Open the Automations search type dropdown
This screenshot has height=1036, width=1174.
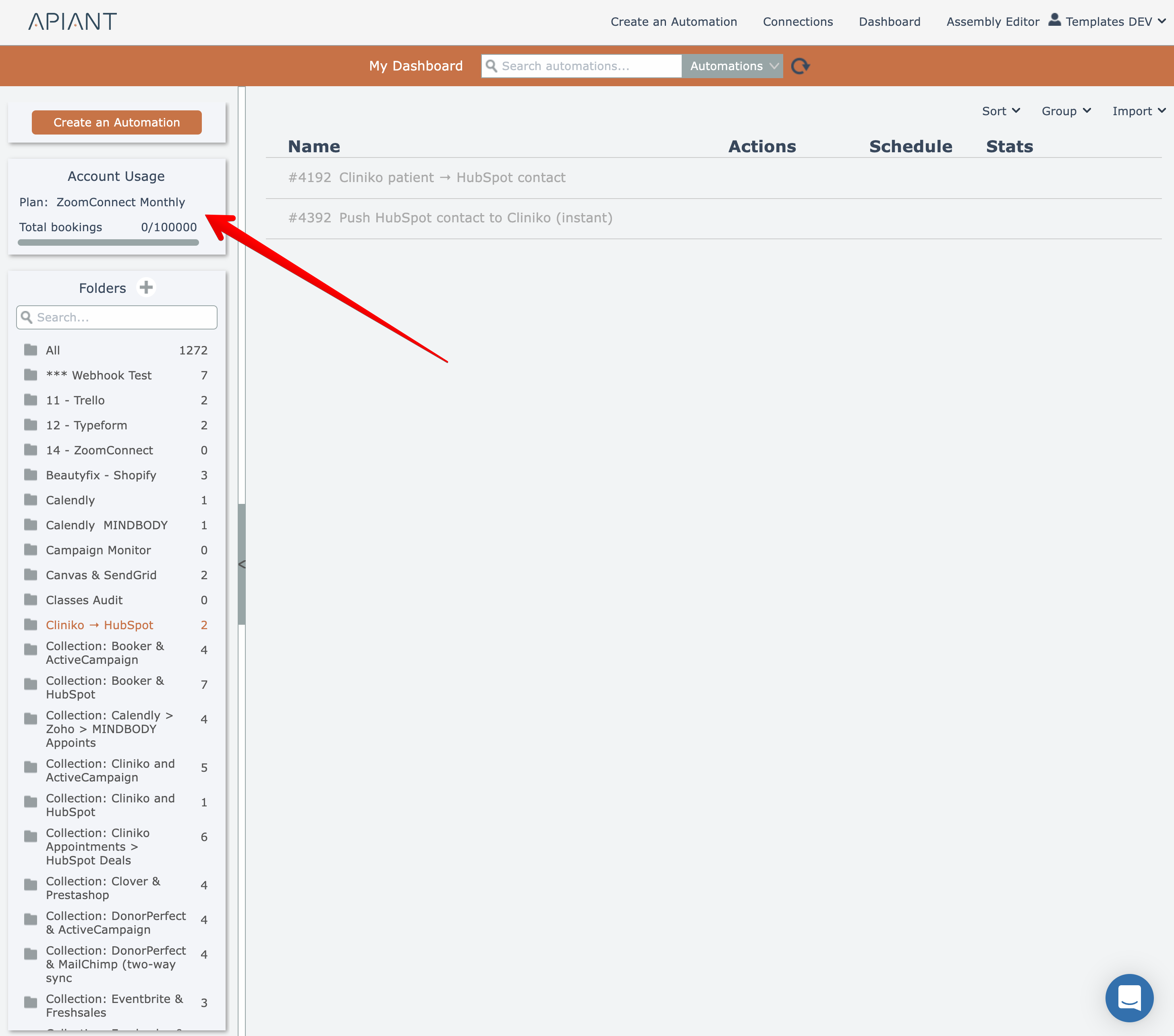pos(732,66)
